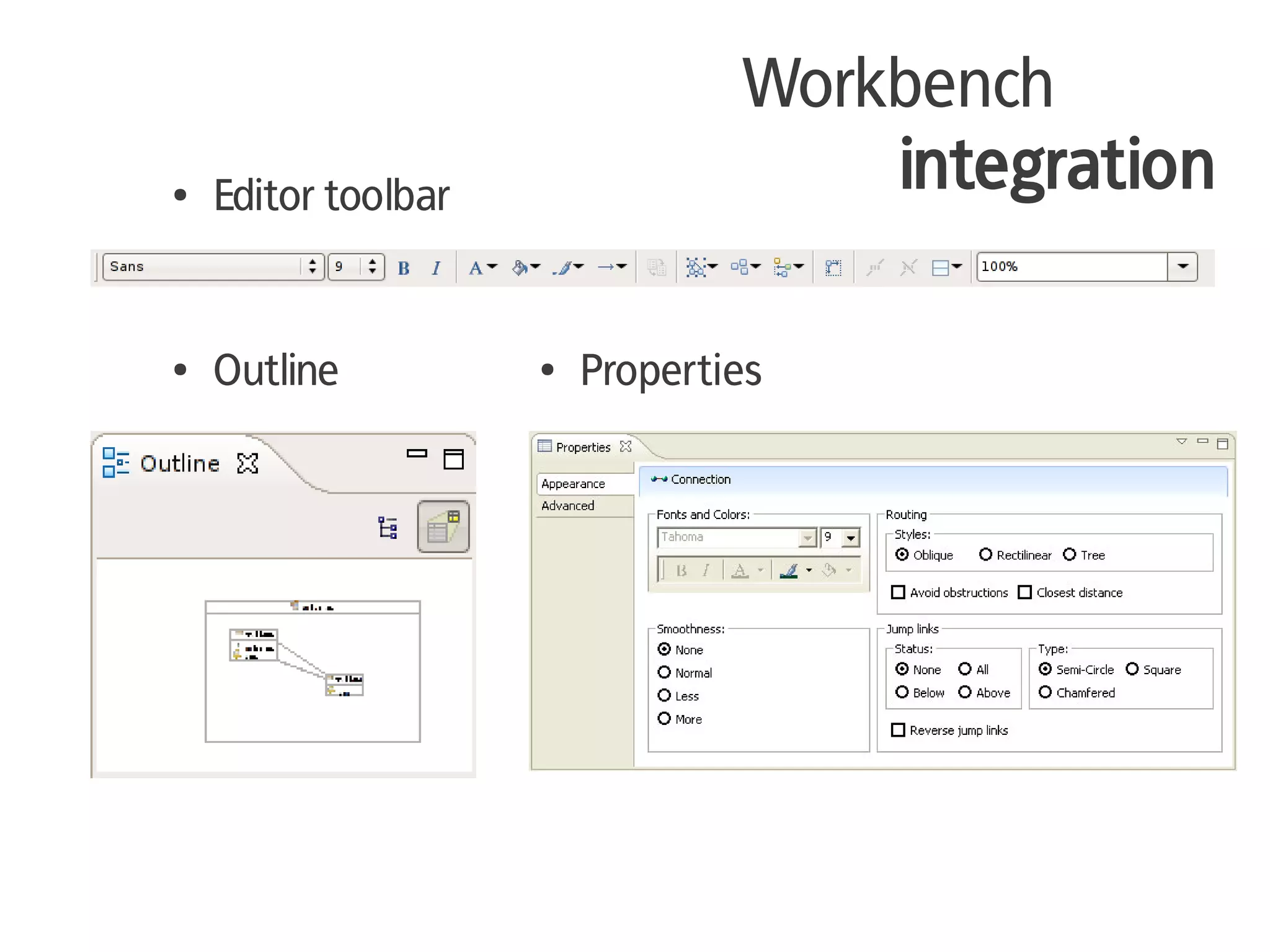Select None smoothness radio button
Image resolution: width=1270 pixels, height=952 pixels.
pos(664,649)
